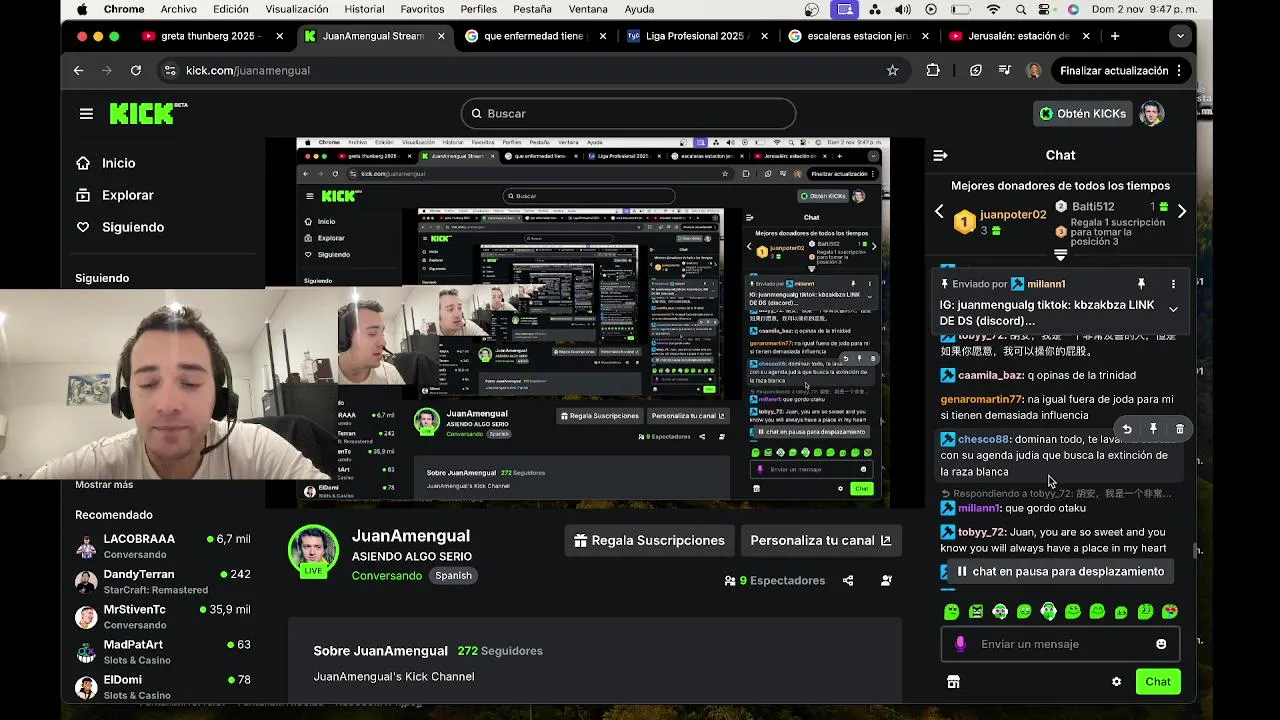This screenshot has height=720, width=1280.
Task: Open recommended channel MadPatArt
Action: (x=162, y=651)
